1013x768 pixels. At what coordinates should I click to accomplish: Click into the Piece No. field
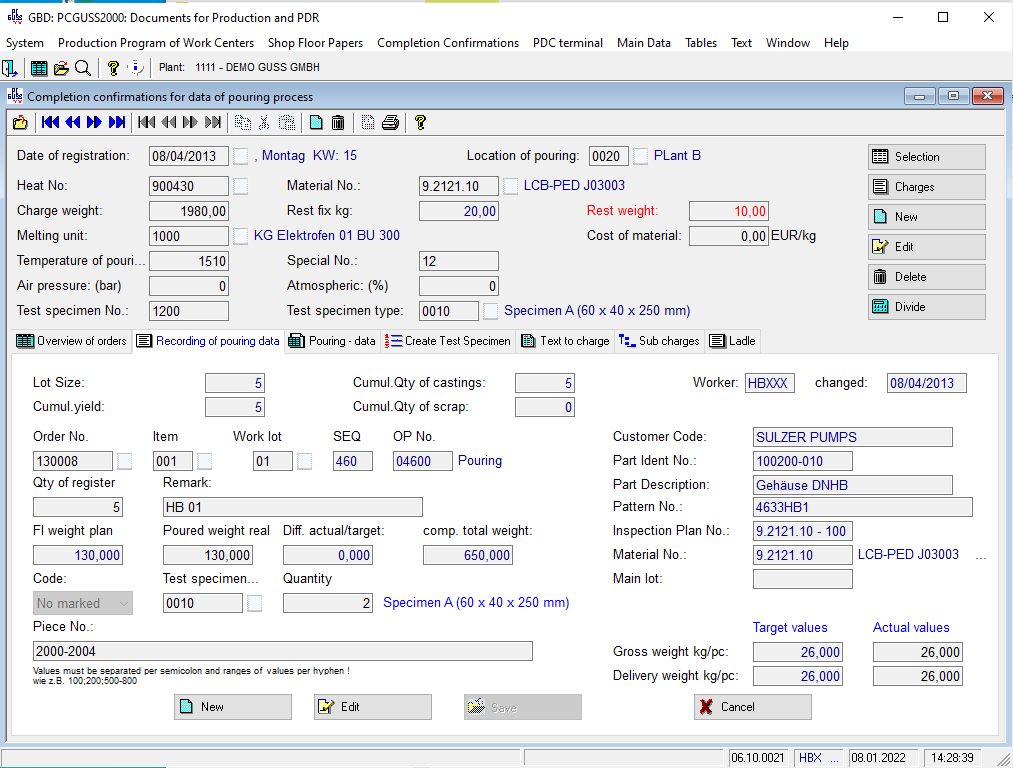[282, 651]
